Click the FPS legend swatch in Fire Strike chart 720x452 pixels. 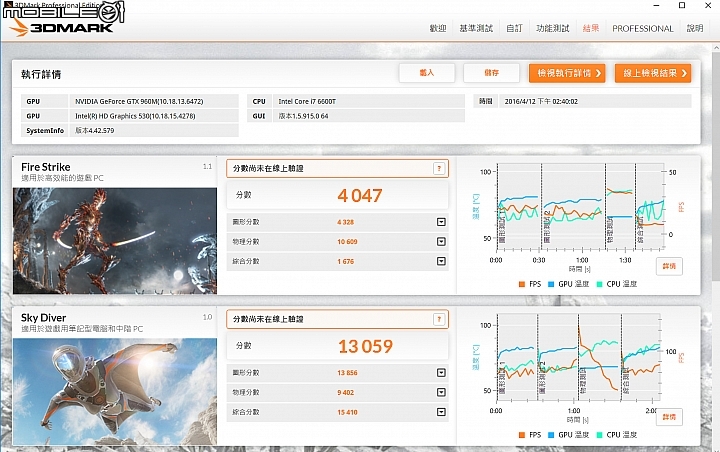522,284
